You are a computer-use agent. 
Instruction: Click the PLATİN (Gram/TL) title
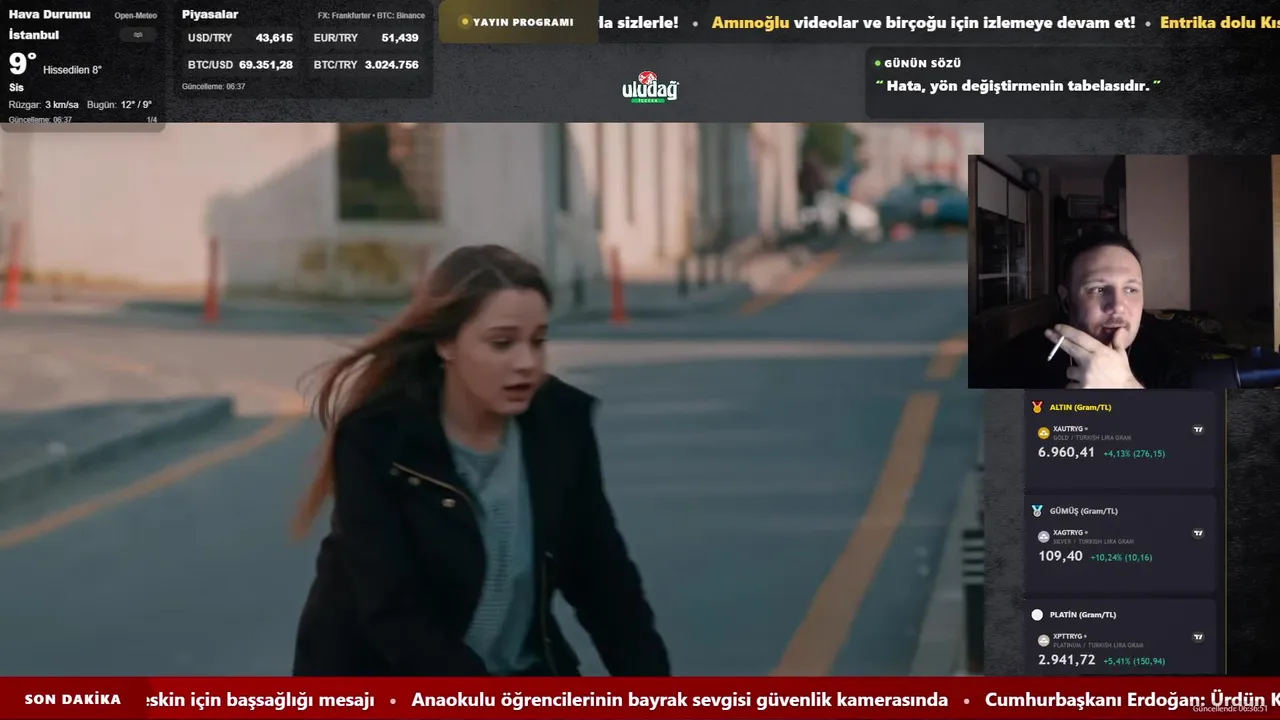pos(1082,615)
